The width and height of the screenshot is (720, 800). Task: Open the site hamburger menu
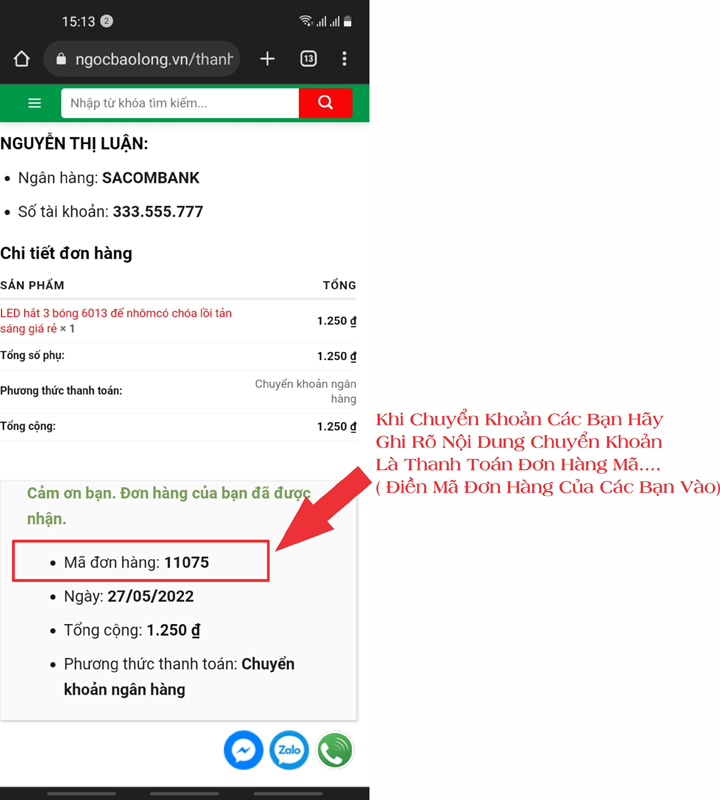pos(35,103)
